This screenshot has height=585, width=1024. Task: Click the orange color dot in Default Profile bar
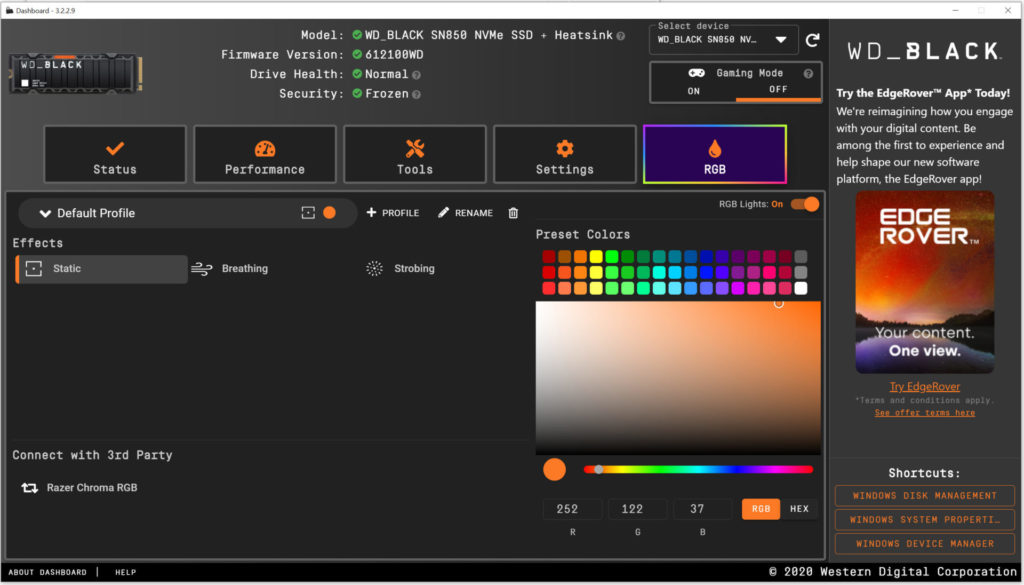329,213
